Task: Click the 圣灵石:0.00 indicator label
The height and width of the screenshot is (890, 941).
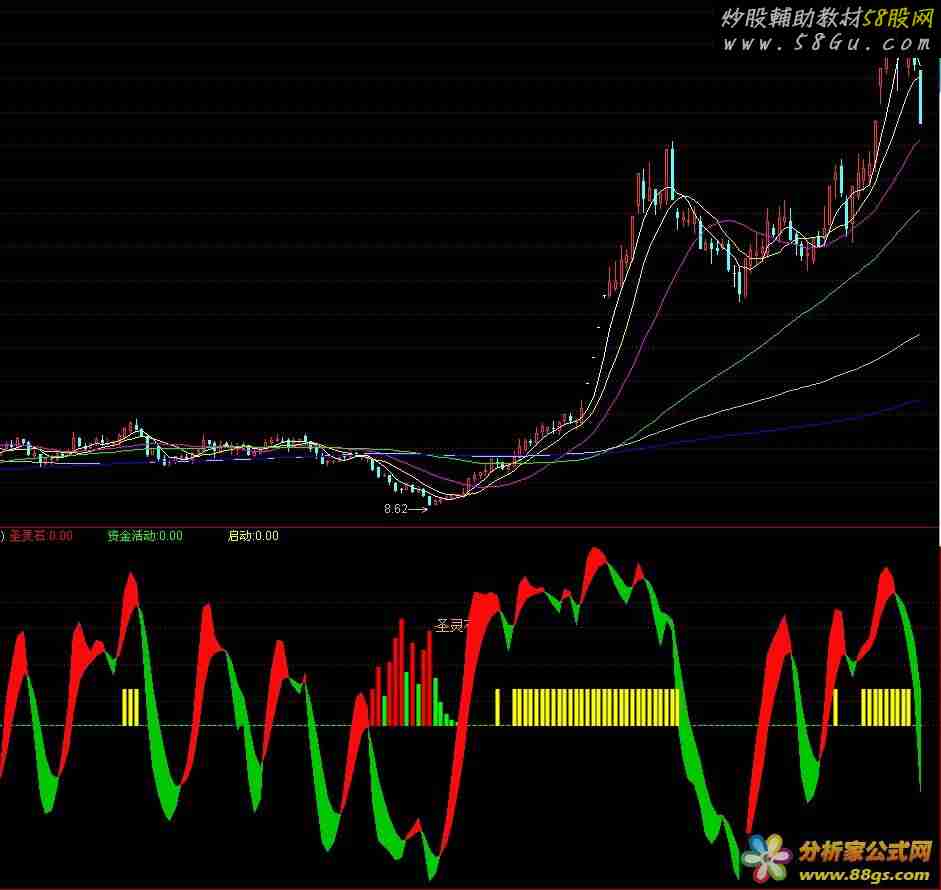Action: [41, 536]
